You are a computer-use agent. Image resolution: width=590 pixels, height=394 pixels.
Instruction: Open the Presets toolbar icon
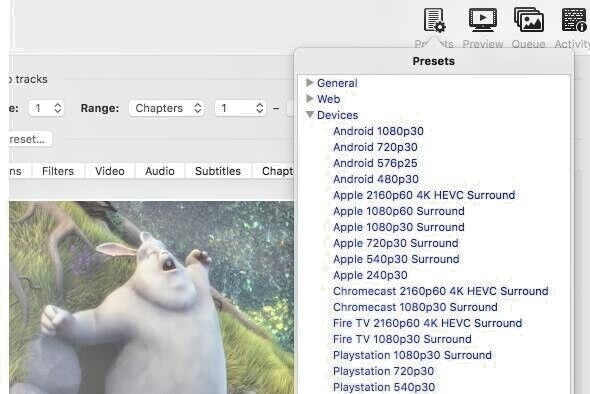click(x=435, y=21)
